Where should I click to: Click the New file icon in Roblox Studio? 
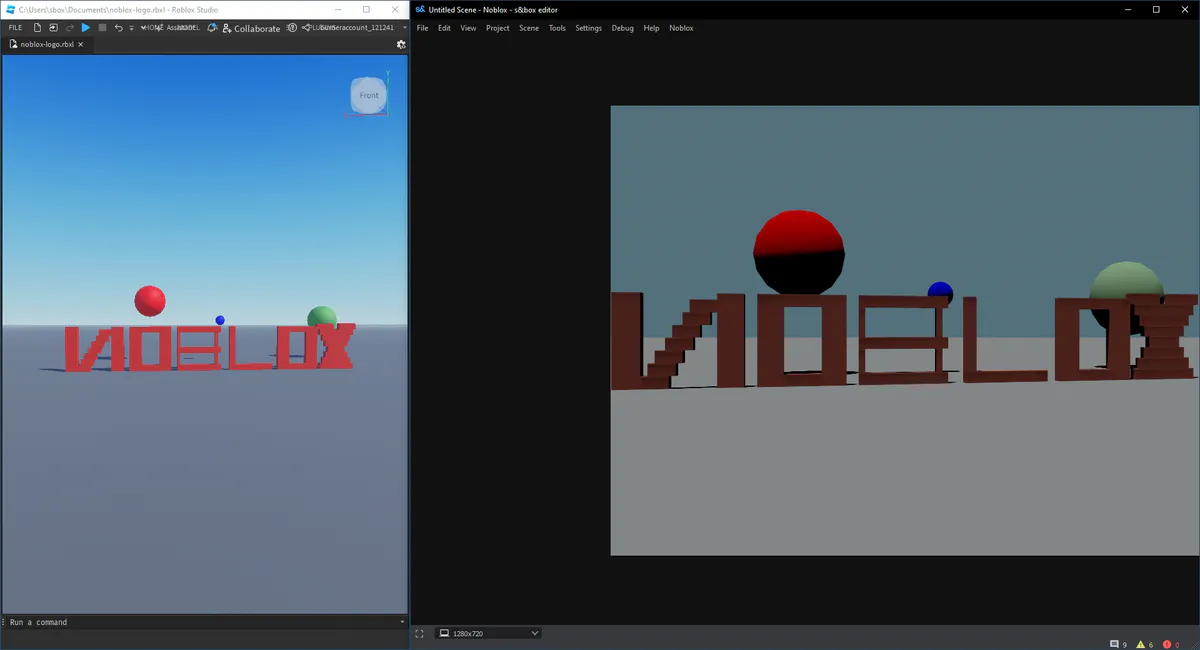(x=38, y=28)
